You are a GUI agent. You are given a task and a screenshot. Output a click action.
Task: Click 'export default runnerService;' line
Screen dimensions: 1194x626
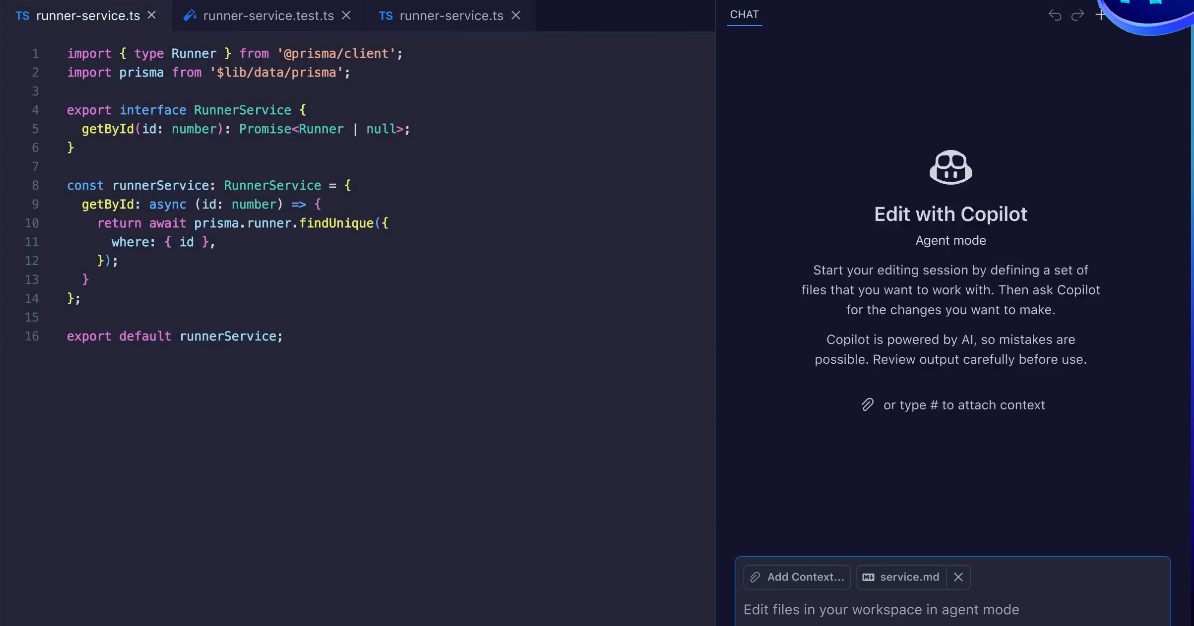tap(174, 336)
